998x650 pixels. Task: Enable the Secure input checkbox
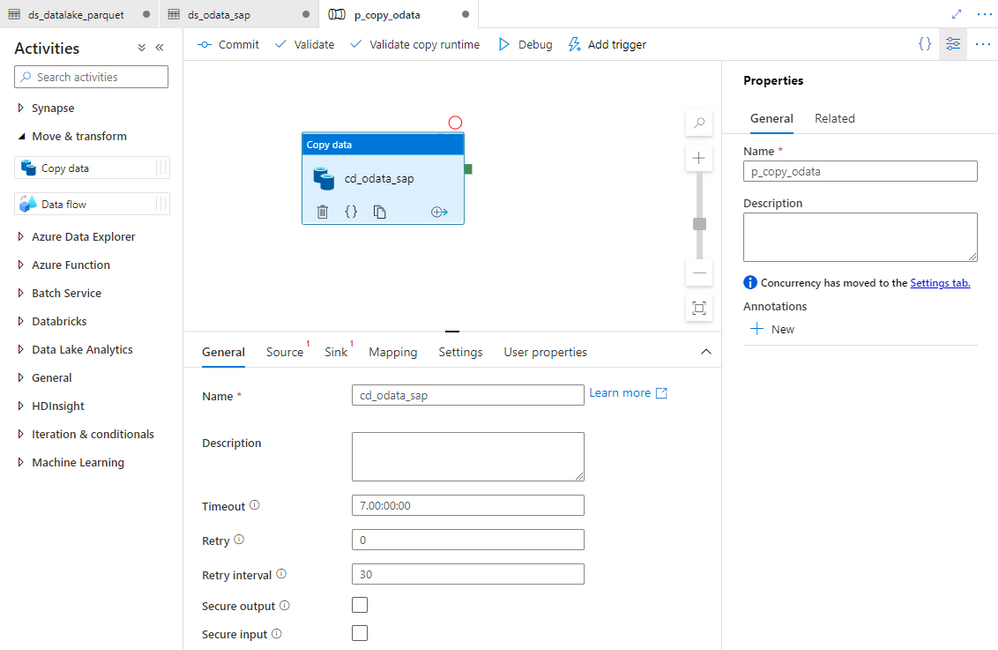(360, 633)
